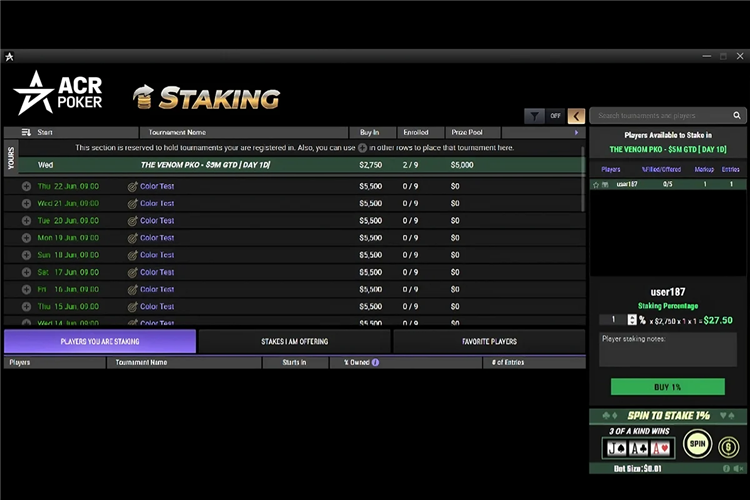Image resolution: width=750 pixels, height=500 pixels.
Task: Click the BUY 1% button
Action: click(668, 387)
